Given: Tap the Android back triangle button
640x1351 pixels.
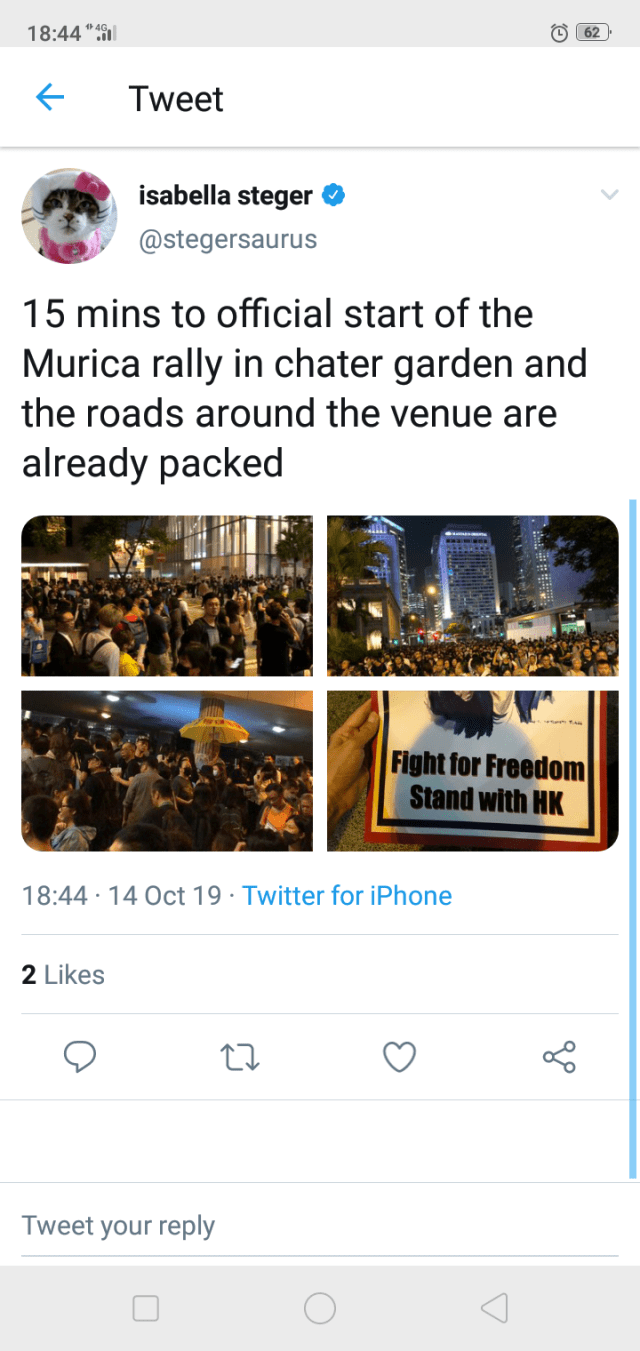Looking at the screenshot, I should (494, 1308).
